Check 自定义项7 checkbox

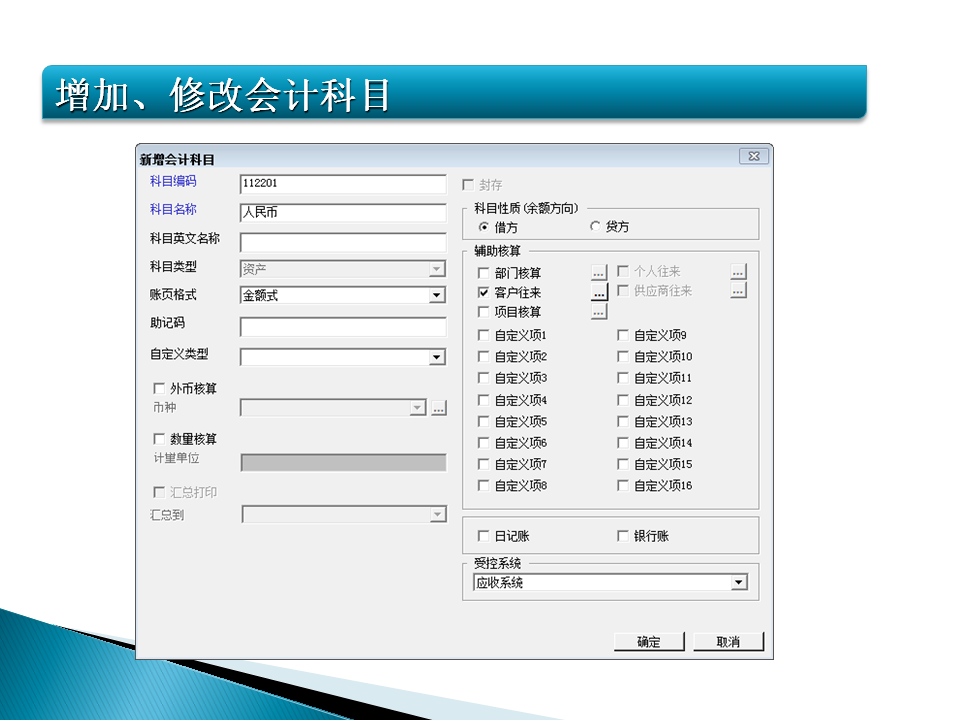(483, 464)
